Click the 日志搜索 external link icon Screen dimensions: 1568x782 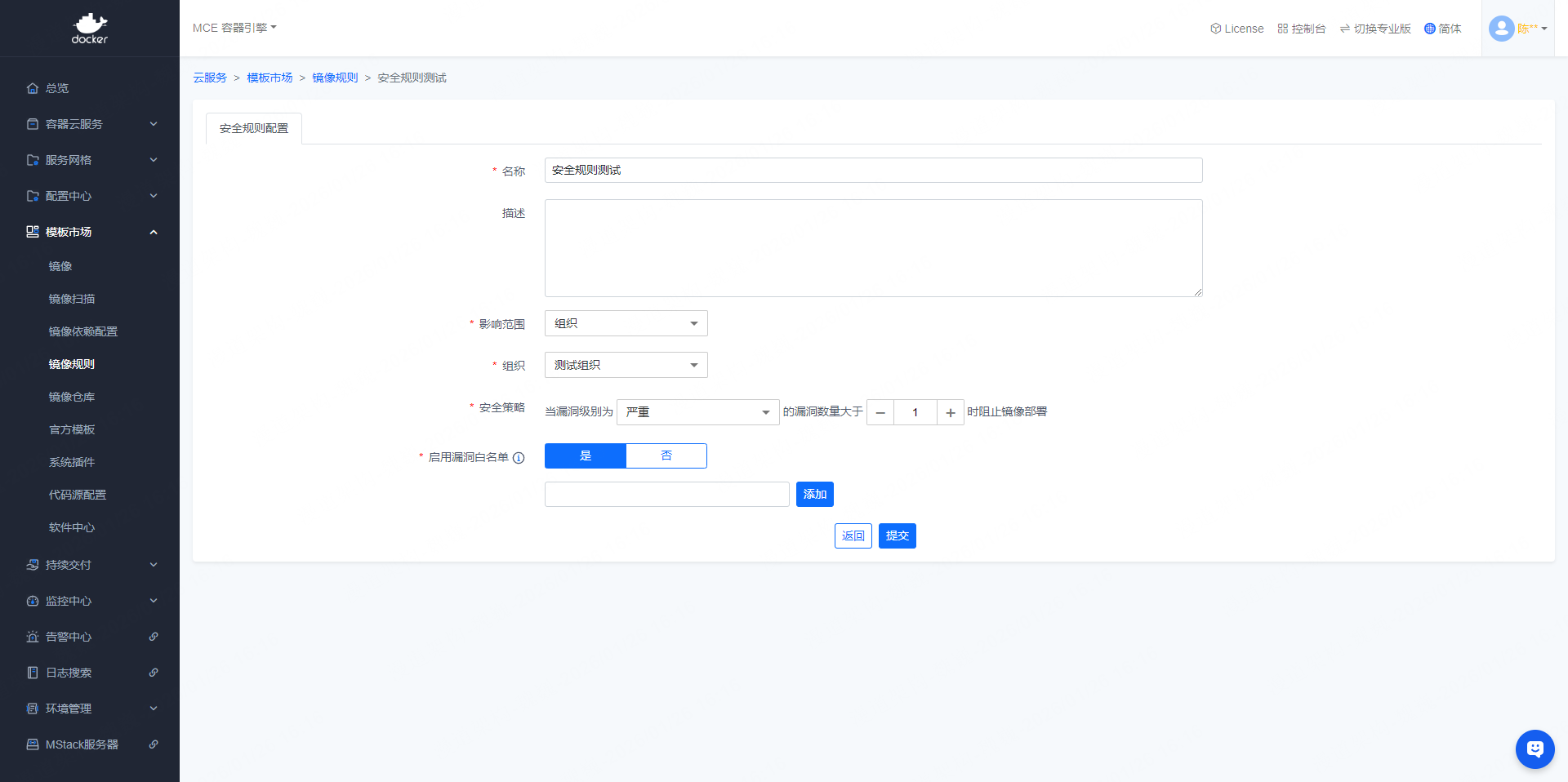click(x=154, y=673)
